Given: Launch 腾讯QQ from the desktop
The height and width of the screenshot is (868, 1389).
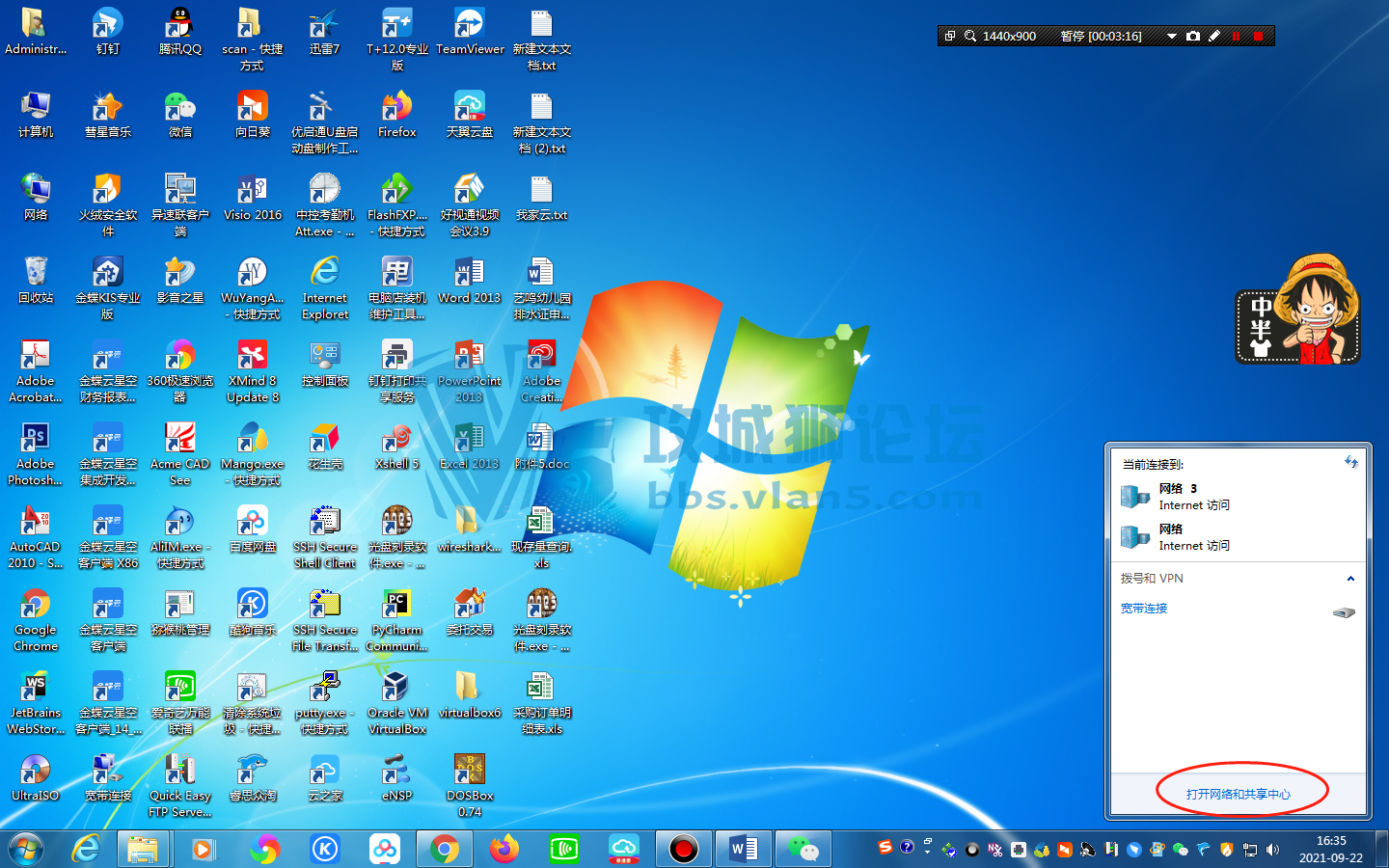Looking at the screenshot, I should [180, 32].
